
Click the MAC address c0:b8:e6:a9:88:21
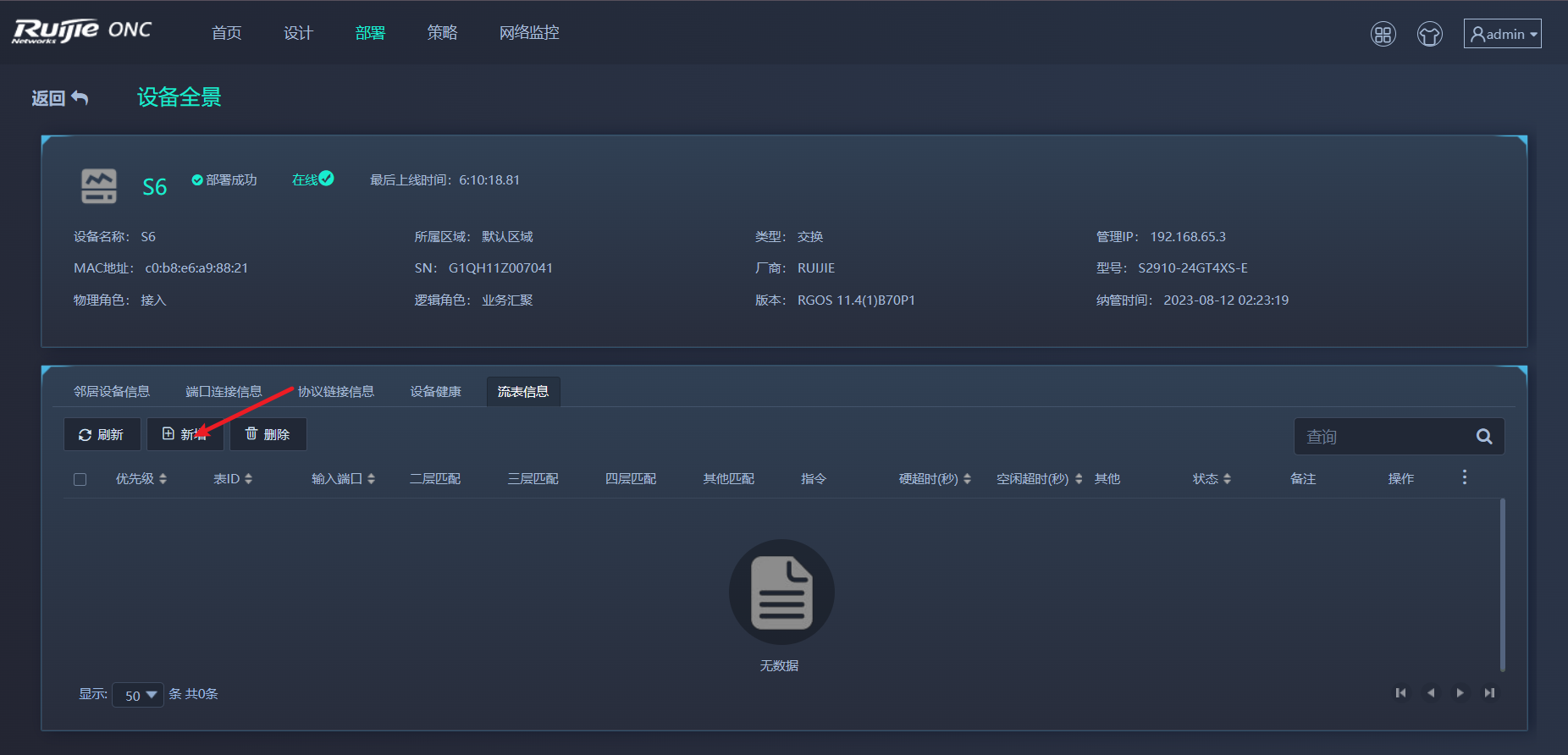[196, 268]
